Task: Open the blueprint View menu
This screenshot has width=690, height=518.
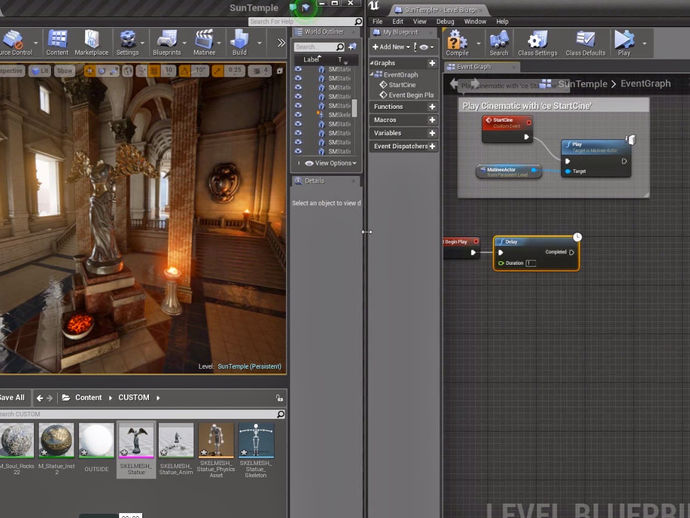Action: click(x=419, y=21)
